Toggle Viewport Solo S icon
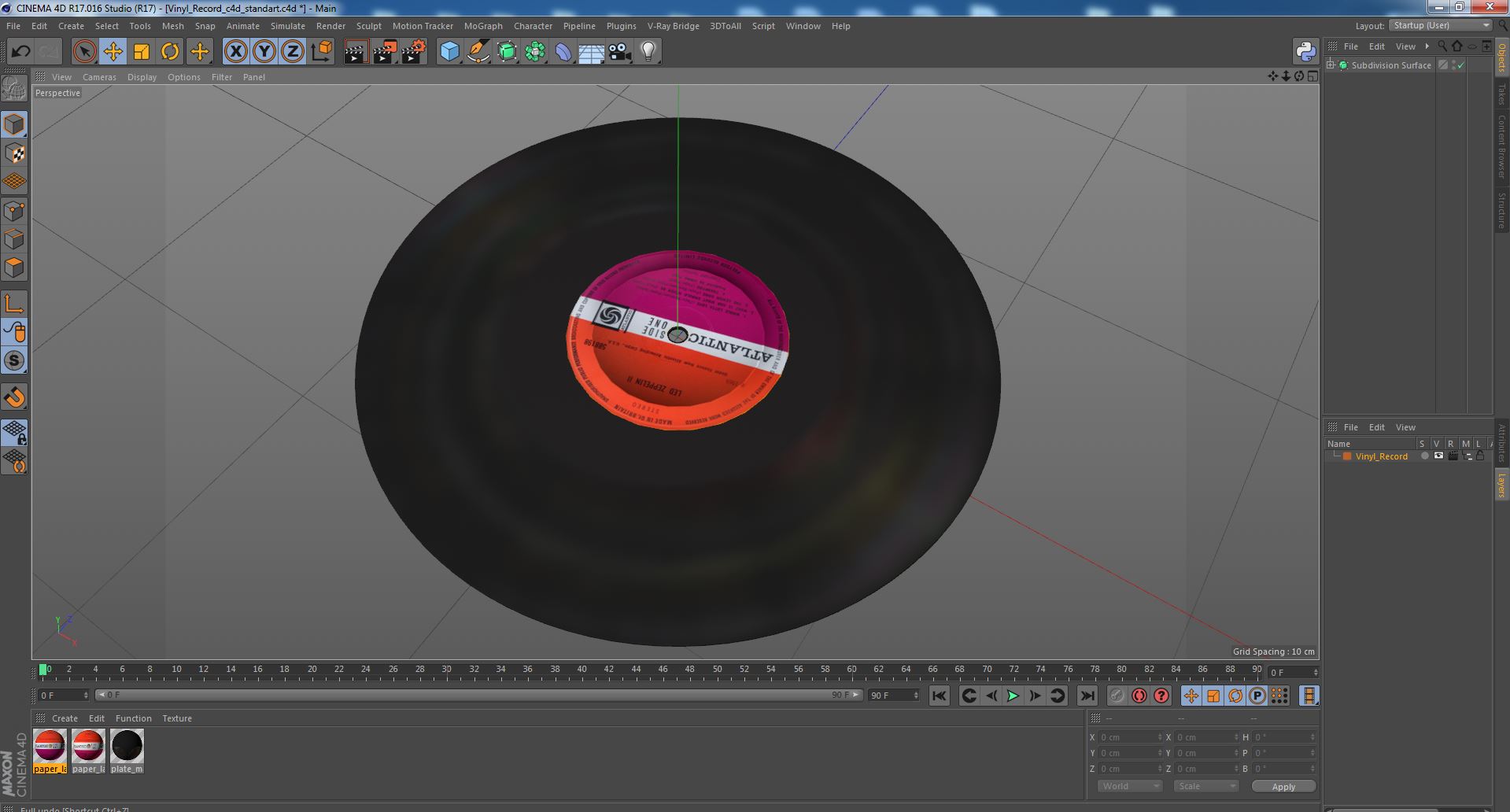This screenshot has width=1510, height=812. point(14,360)
